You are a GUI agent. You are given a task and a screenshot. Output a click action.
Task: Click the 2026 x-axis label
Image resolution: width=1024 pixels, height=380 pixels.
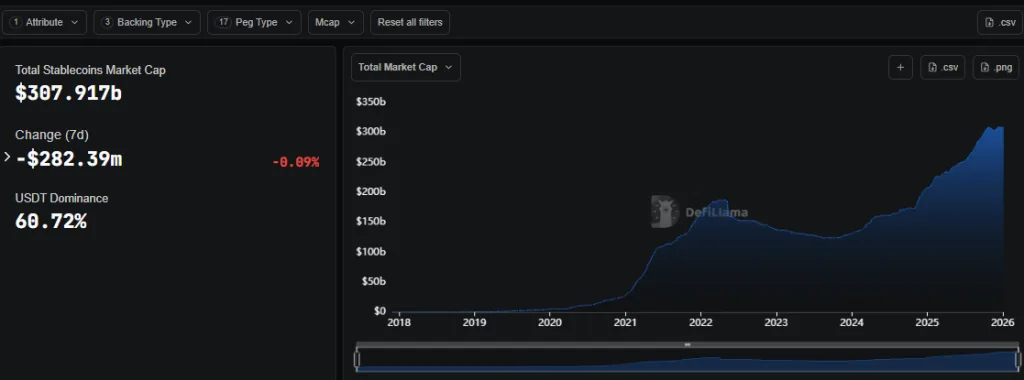pos(1002,323)
